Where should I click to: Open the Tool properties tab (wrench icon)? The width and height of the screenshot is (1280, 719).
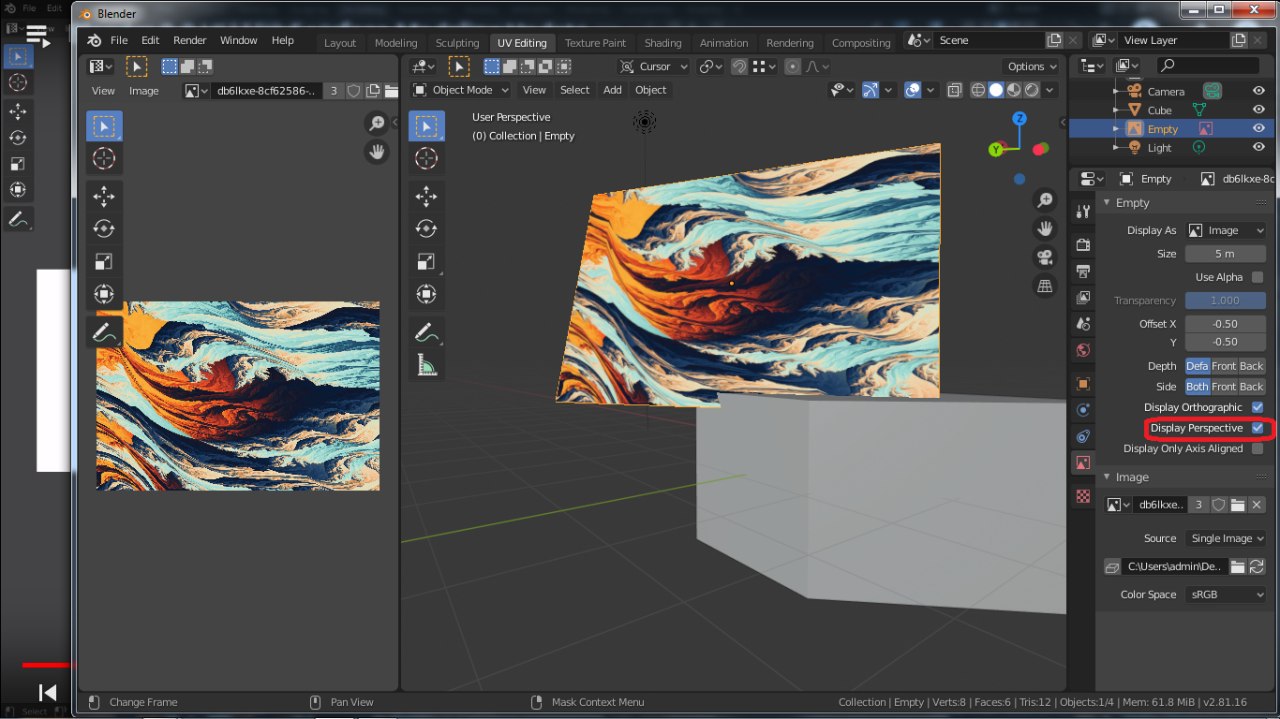[x=1083, y=211]
